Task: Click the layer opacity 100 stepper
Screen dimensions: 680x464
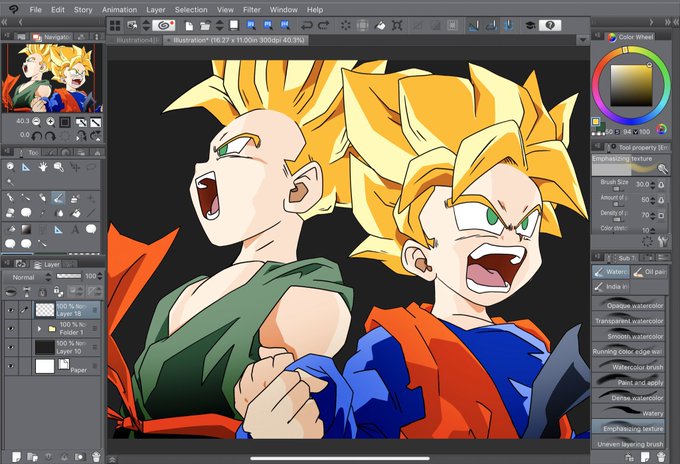Action: [x=100, y=276]
